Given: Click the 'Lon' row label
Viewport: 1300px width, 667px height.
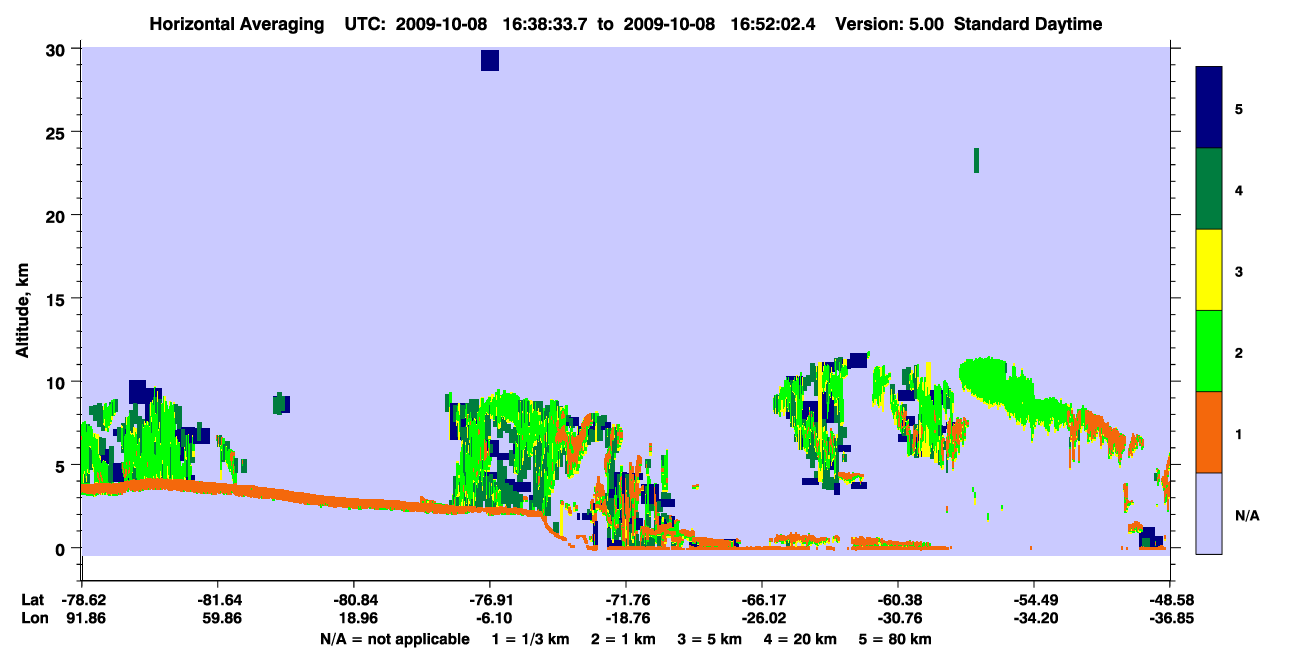Looking at the screenshot, I should coord(33,618).
